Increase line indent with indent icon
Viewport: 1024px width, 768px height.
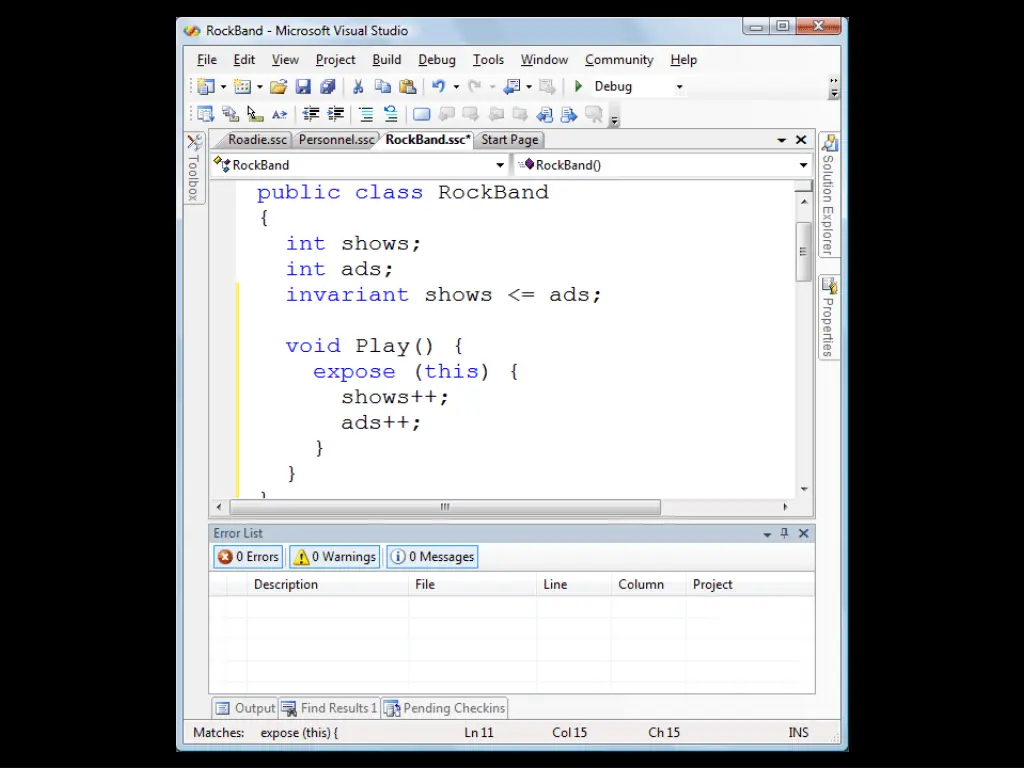pyautogui.click(x=336, y=114)
